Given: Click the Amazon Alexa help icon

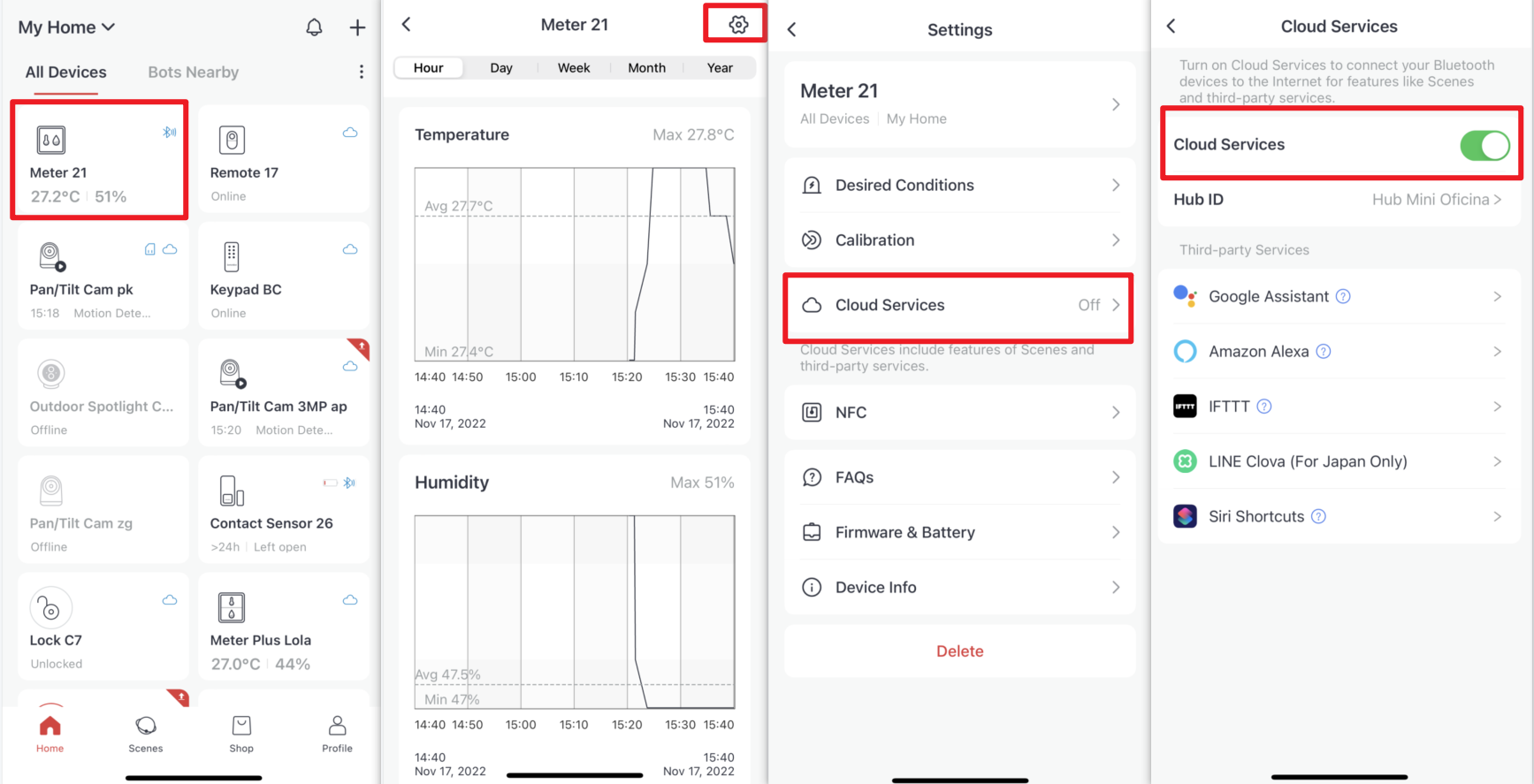Looking at the screenshot, I should (x=1324, y=351).
